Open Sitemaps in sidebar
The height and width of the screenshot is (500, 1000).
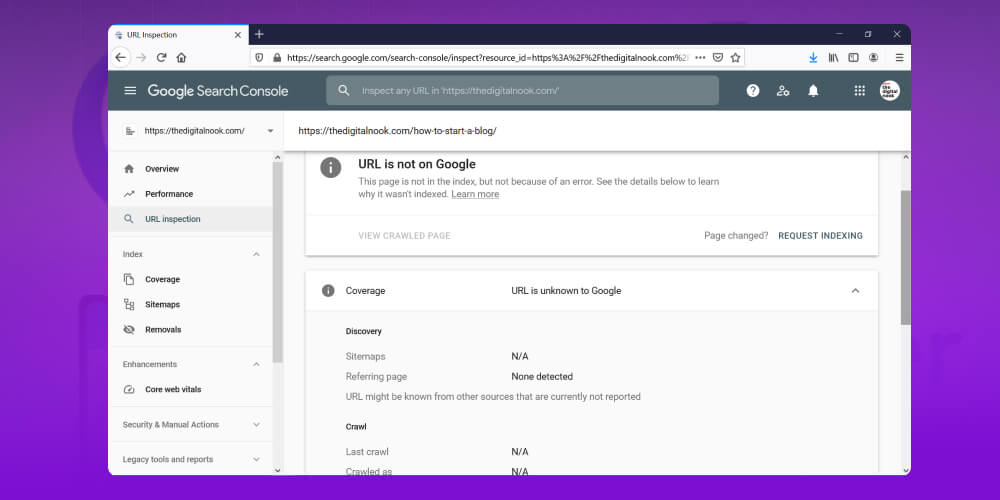(163, 304)
